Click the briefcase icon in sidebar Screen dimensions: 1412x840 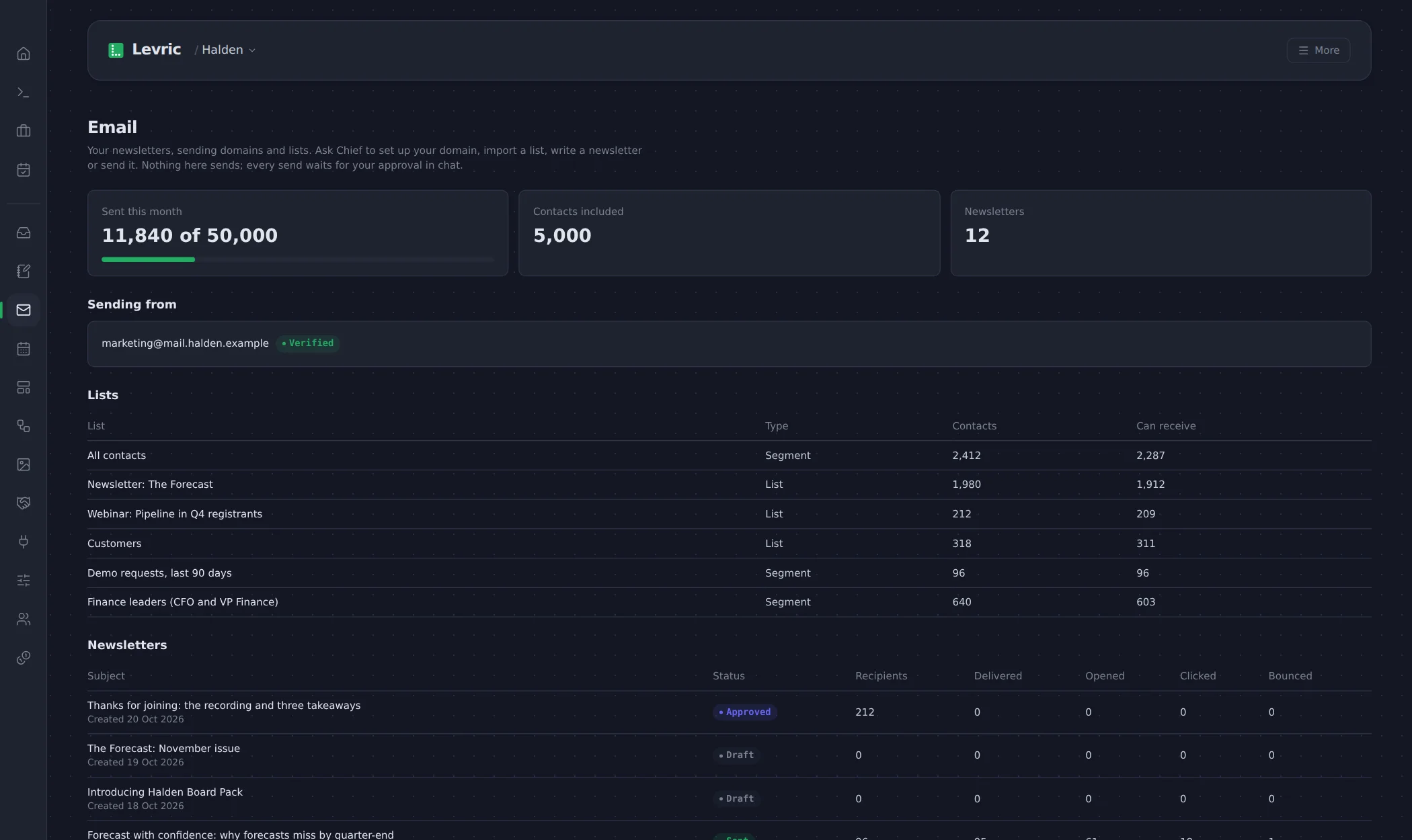pyautogui.click(x=24, y=131)
